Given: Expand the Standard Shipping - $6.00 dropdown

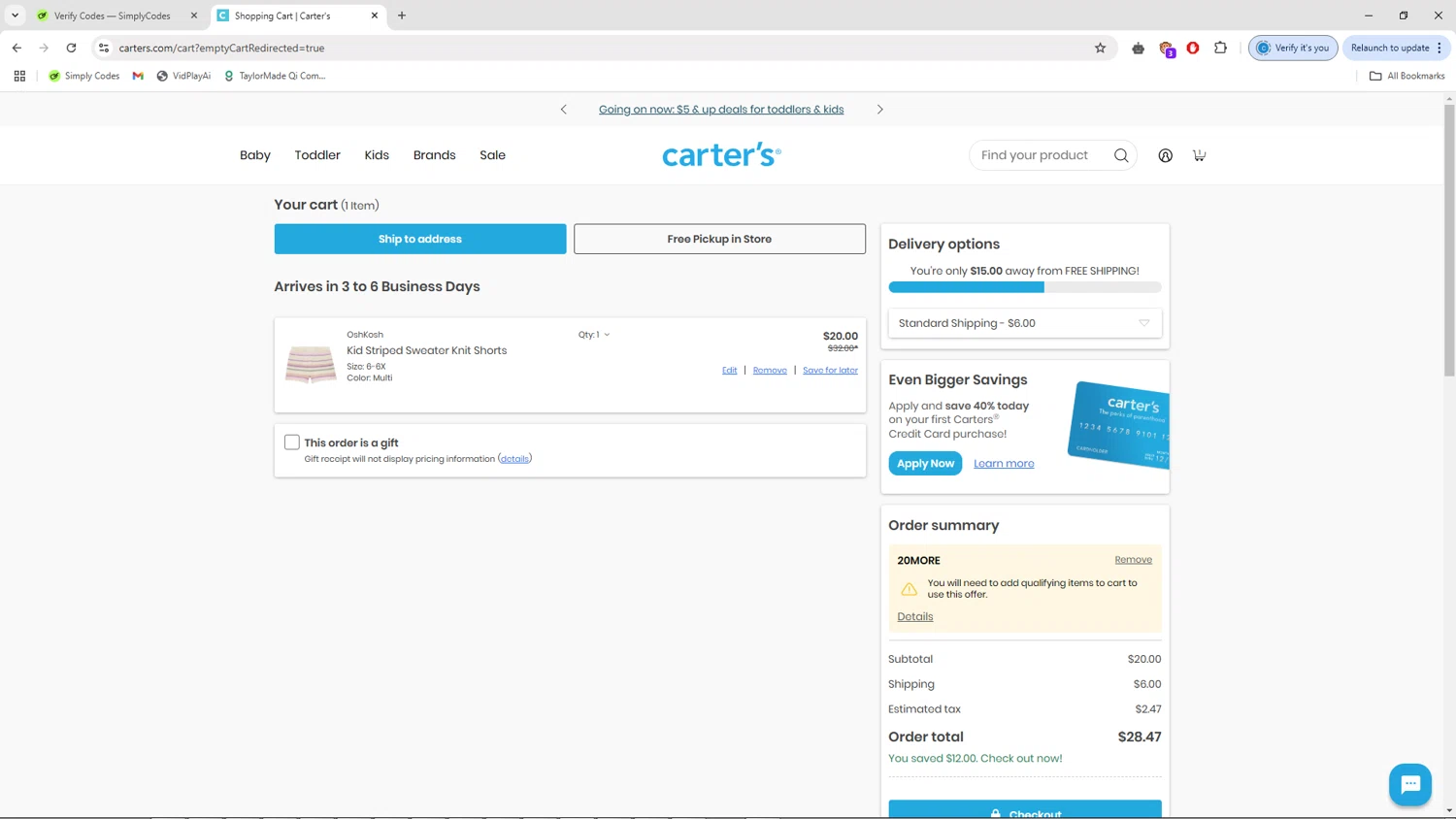Looking at the screenshot, I should 1025,323.
